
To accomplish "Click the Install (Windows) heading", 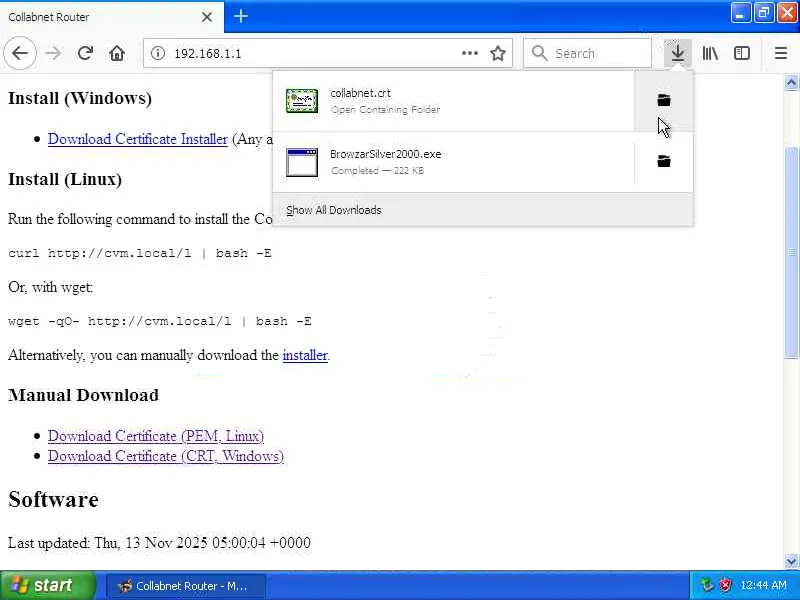I will click(x=80, y=98).
